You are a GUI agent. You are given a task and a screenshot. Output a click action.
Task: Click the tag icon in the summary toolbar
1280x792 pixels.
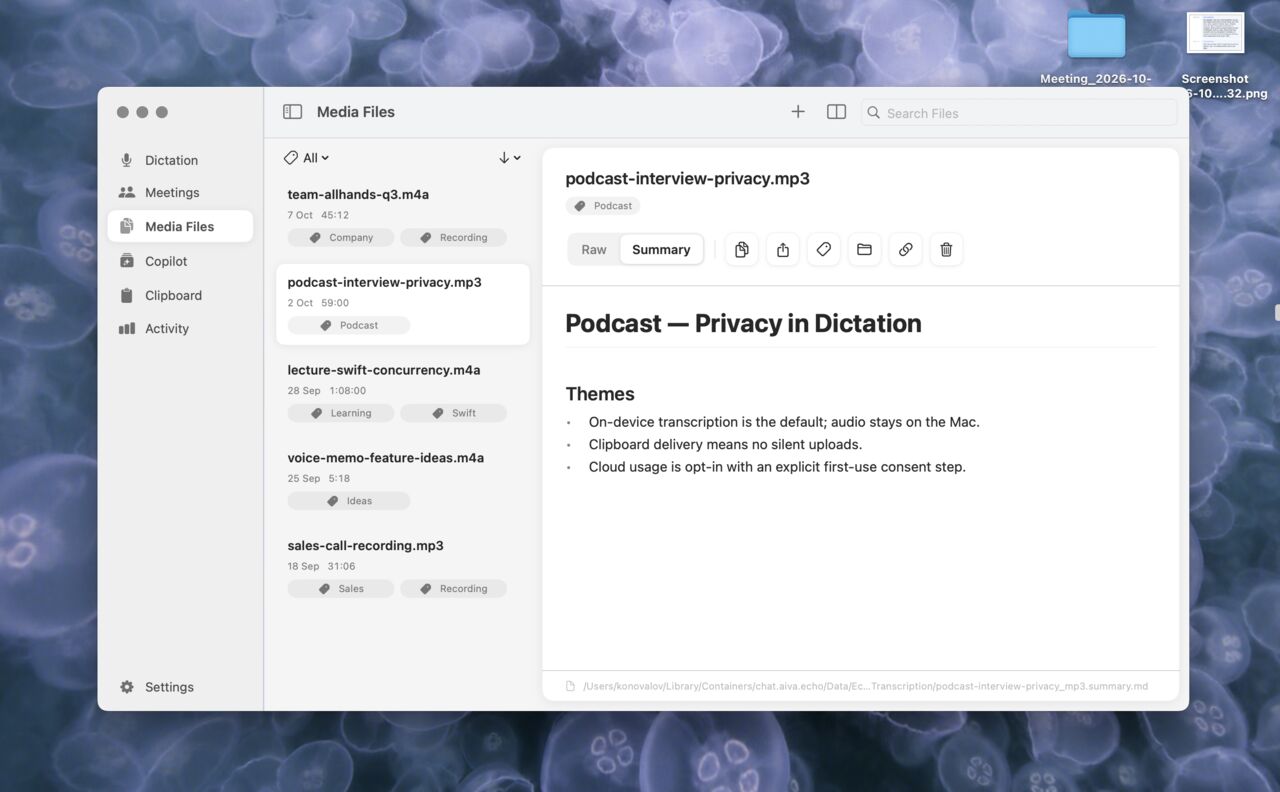tap(824, 249)
